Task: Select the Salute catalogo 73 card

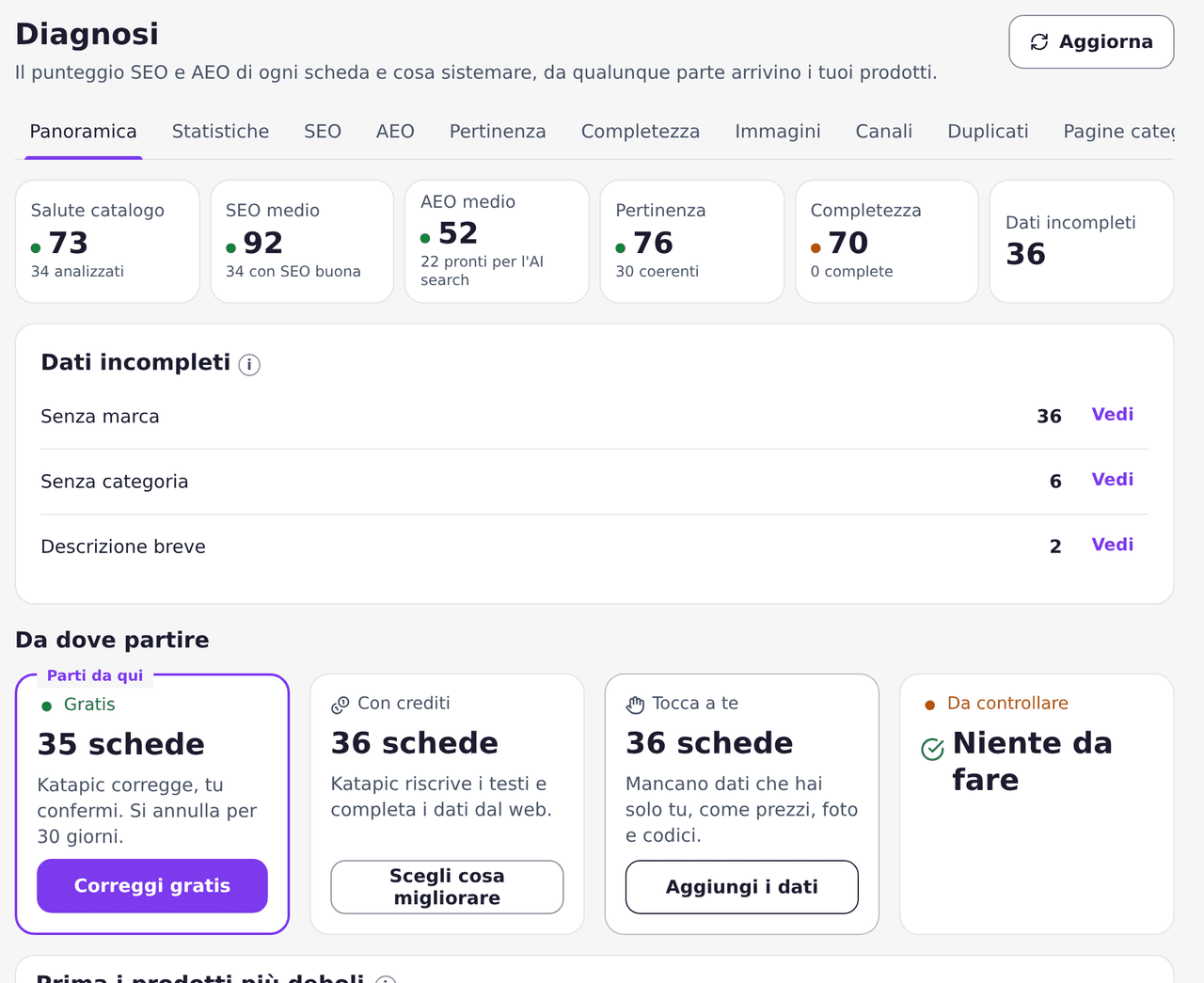Action: pos(107,242)
